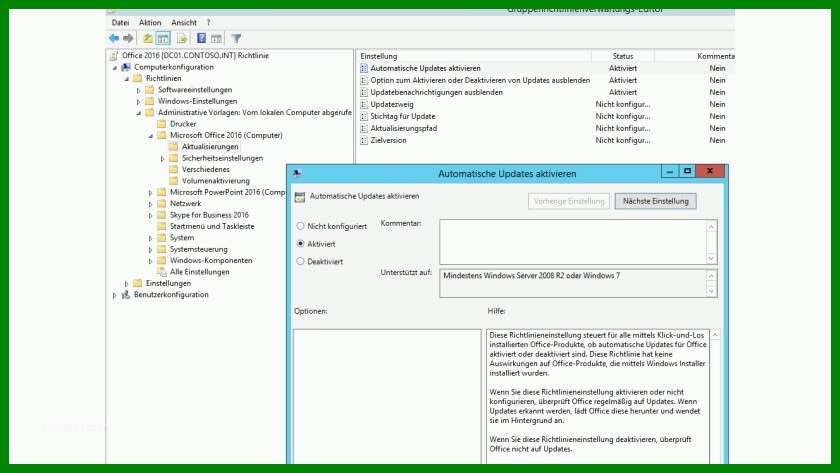Click the Alle Einstellungen icon
Viewport: 840px width, 473px height.
tap(161, 272)
